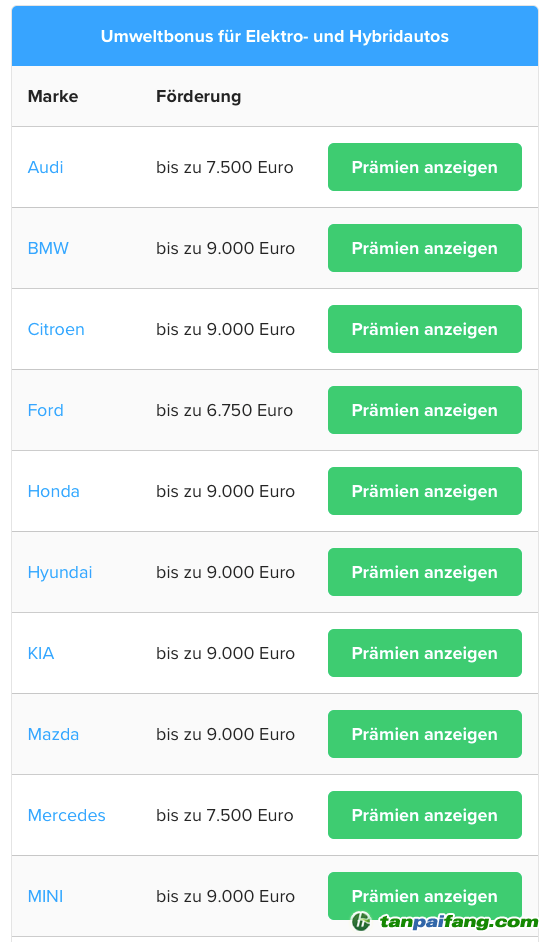Open the BMW brand link
The width and height of the screenshot is (549, 942).
(x=48, y=248)
